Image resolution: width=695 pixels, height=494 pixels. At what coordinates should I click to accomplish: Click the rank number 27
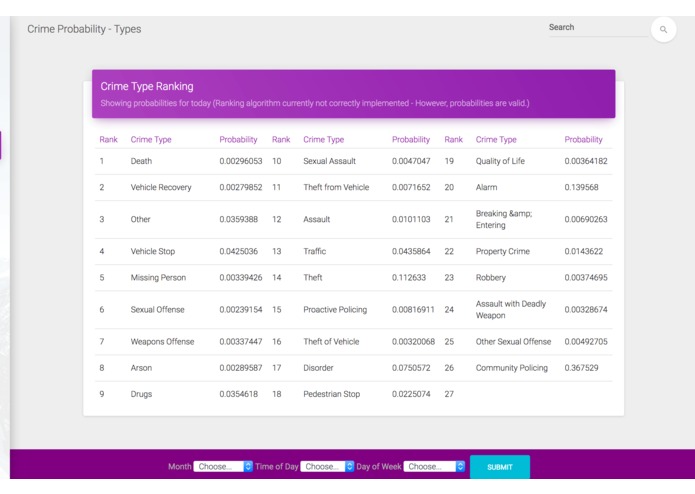coord(449,394)
